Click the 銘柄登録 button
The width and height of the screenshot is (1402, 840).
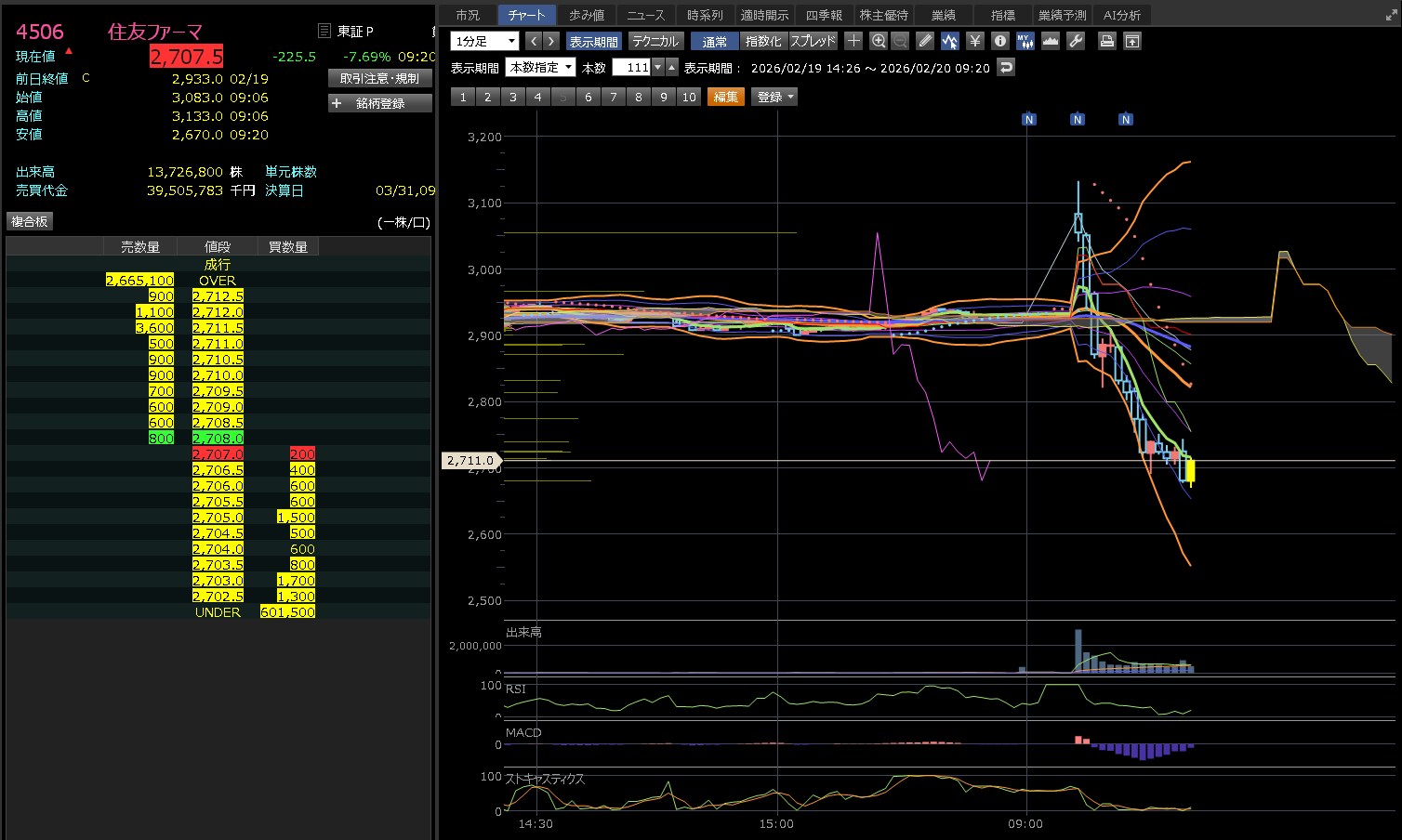coord(380,103)
